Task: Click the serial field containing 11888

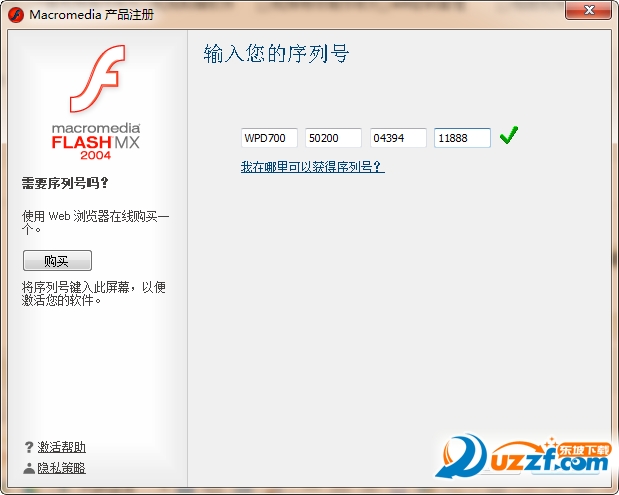Action: [x=462, y=138]
